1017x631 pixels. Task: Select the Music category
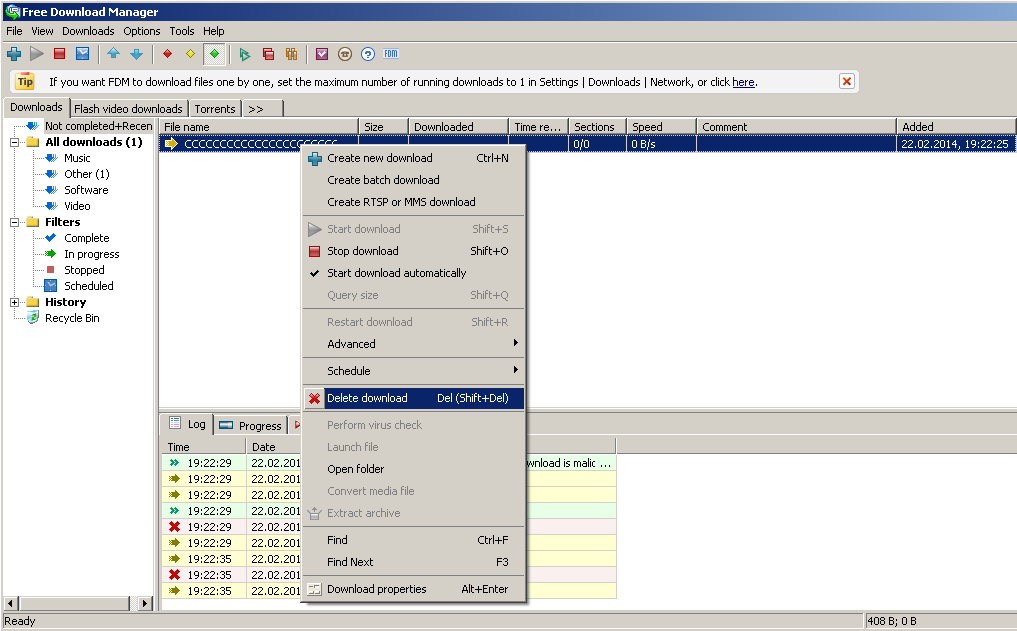pyautogui.click(x=77, y=158)
